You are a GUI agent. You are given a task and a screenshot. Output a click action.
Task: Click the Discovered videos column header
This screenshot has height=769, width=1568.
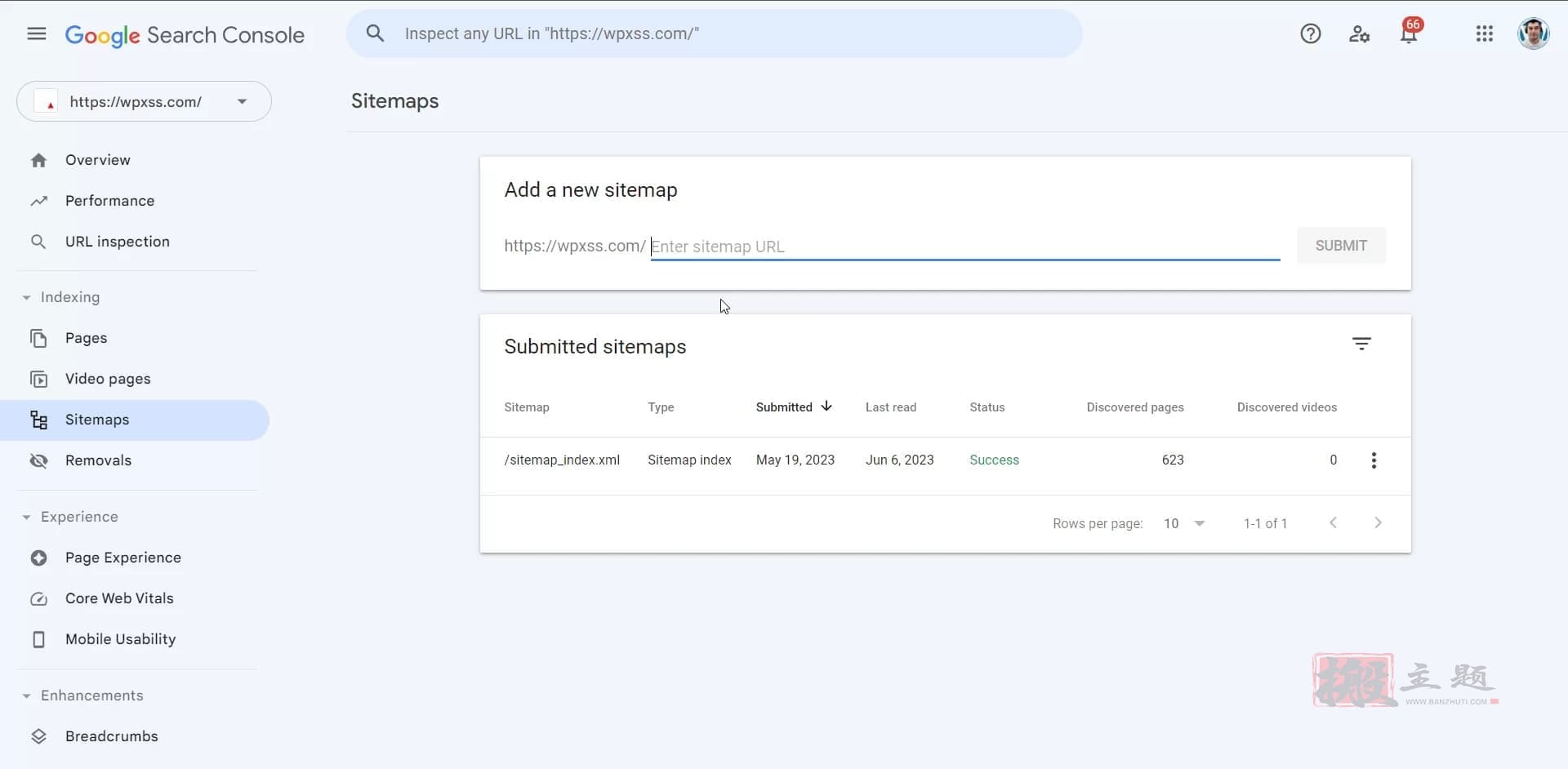(x=1287, y=407)
